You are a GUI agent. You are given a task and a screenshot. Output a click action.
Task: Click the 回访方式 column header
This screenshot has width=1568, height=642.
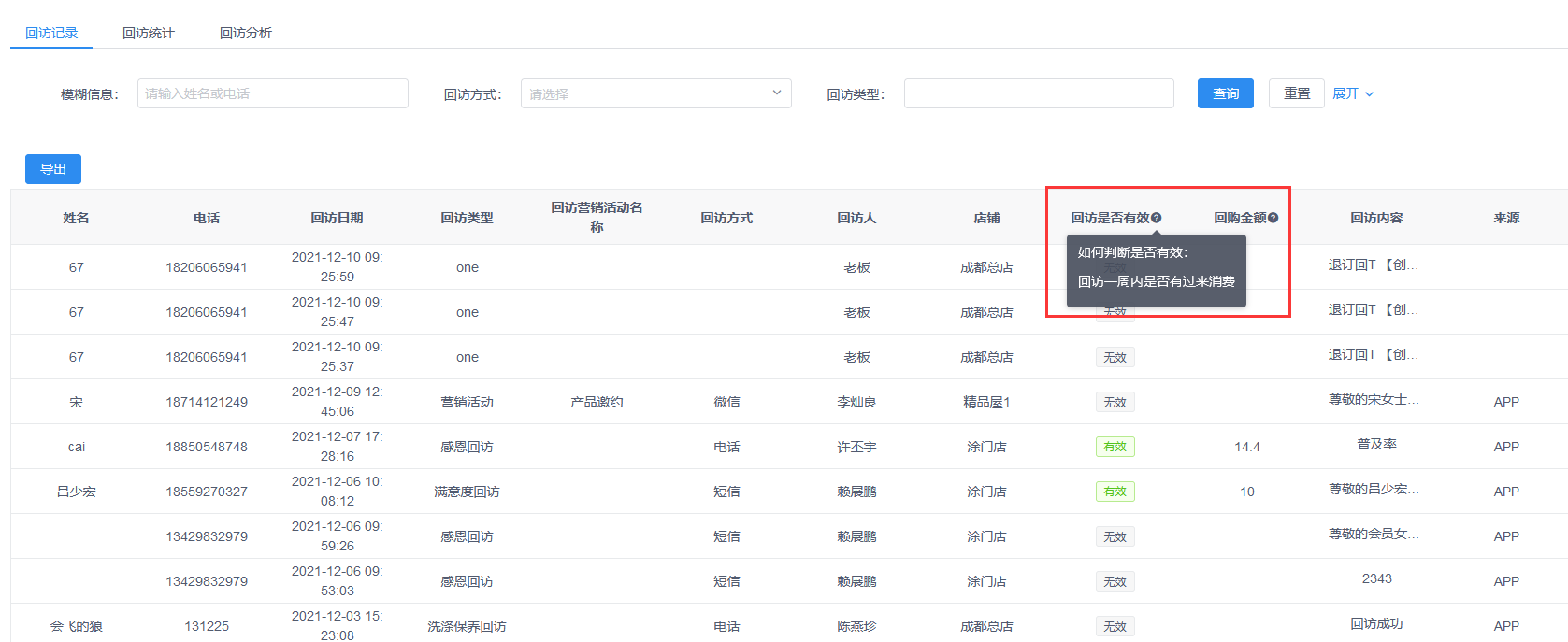(726, 218)
